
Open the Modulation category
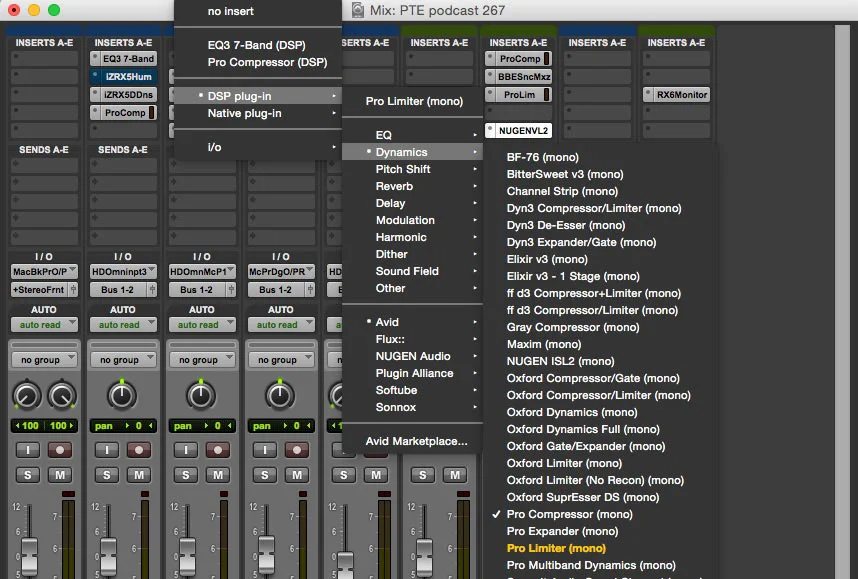click(413, 220)
